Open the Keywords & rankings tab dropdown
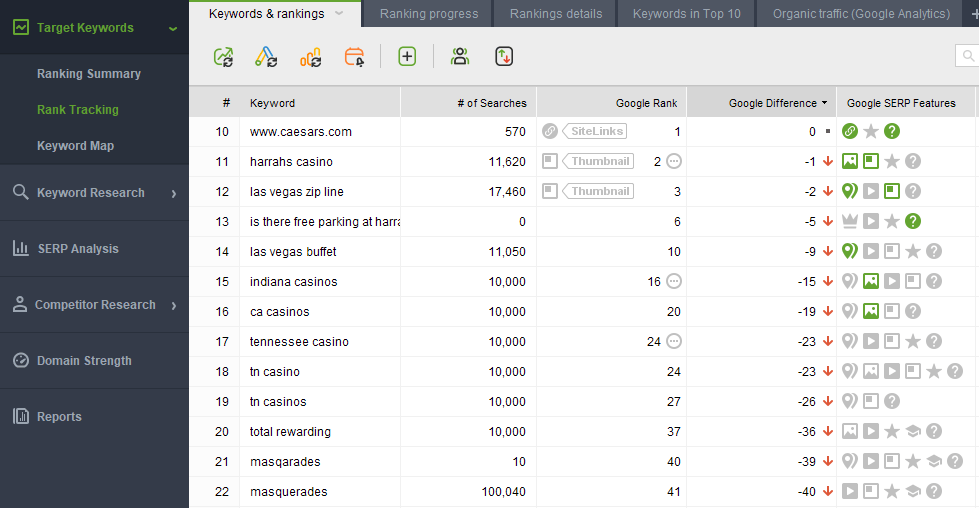The height and width of the screenshot is (508, 979). point(339,13)
